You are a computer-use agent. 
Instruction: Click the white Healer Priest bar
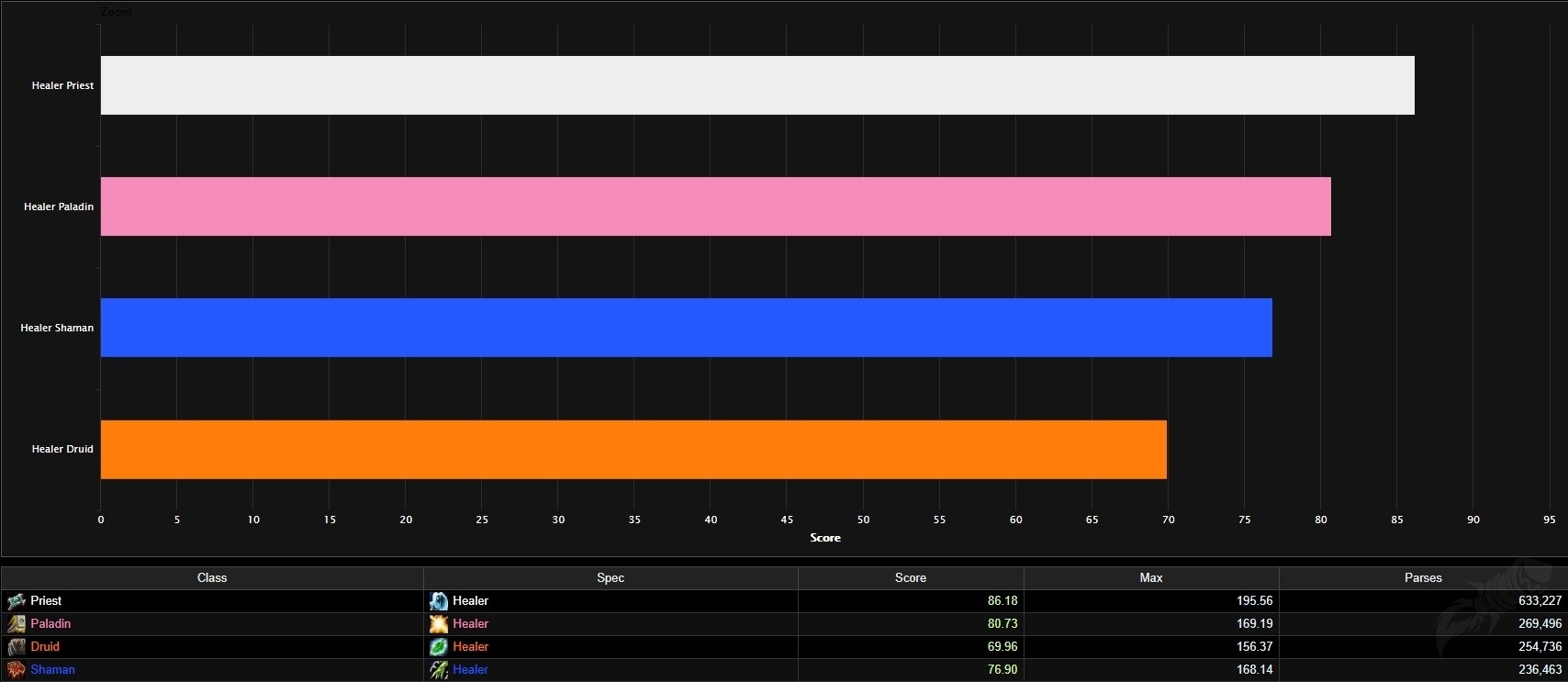[756, 85]
